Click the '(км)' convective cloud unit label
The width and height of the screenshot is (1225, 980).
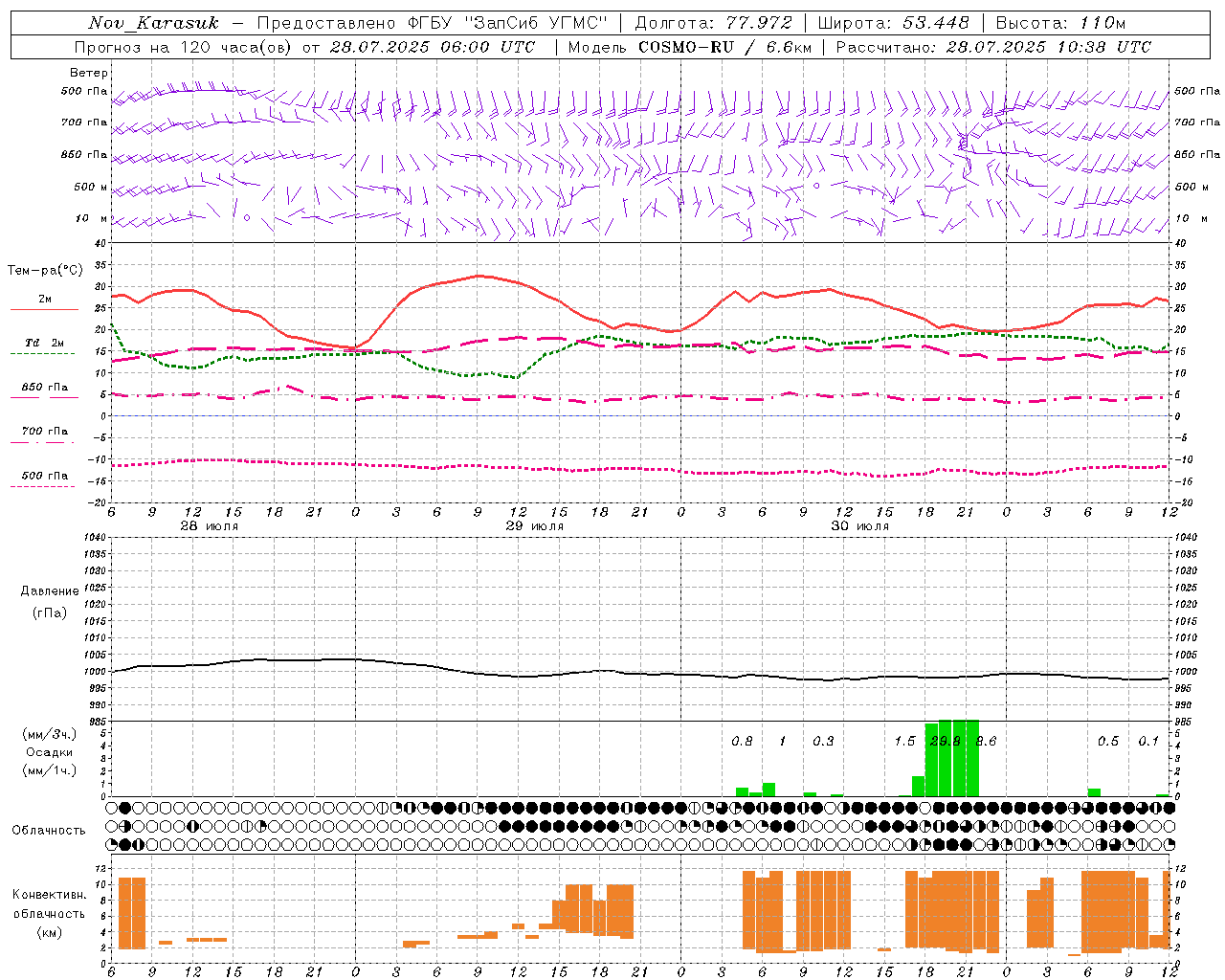tap(50, 932)
